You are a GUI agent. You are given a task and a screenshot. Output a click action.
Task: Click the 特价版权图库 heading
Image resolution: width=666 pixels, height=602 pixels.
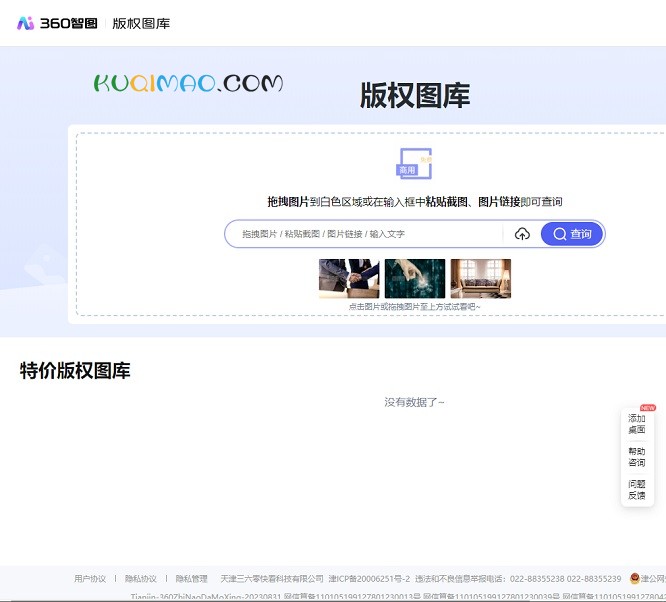pyautogui.click(x=75, y=370)
